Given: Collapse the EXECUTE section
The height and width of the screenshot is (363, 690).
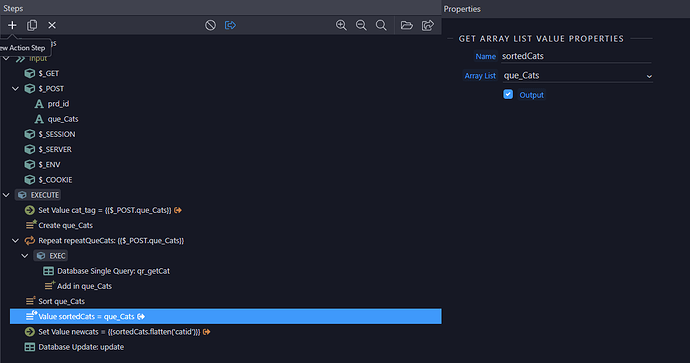Looking at the screenshot, I should click(x=6, y=195).
